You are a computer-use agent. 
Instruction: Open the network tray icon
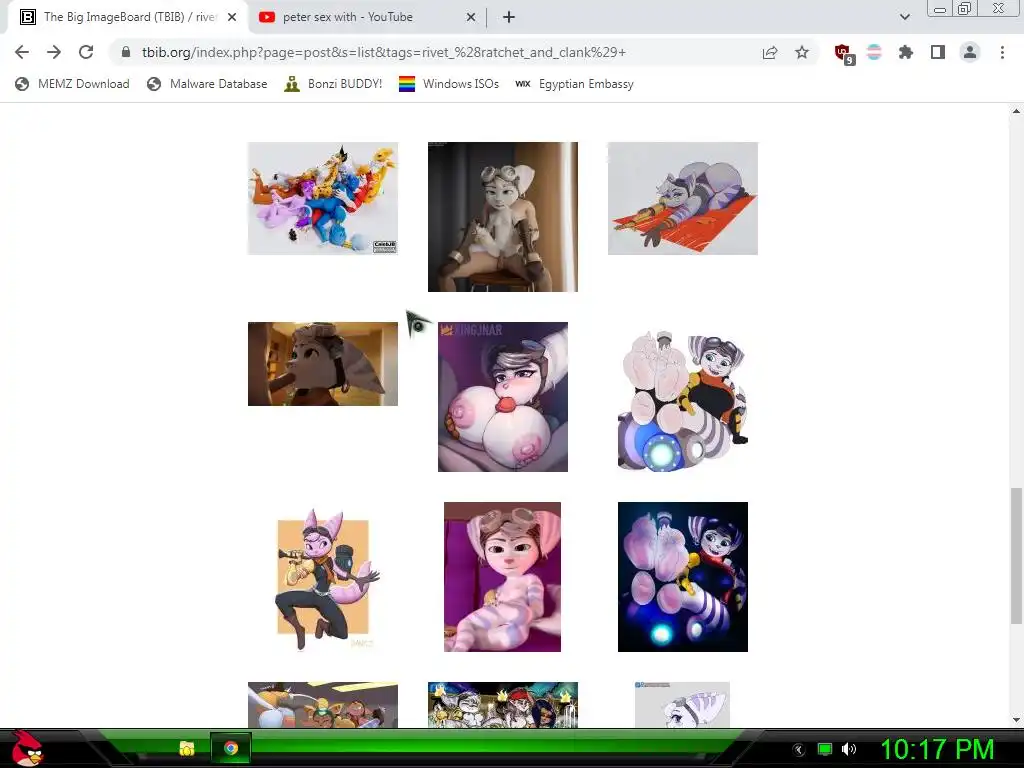(x=825, y=749)
